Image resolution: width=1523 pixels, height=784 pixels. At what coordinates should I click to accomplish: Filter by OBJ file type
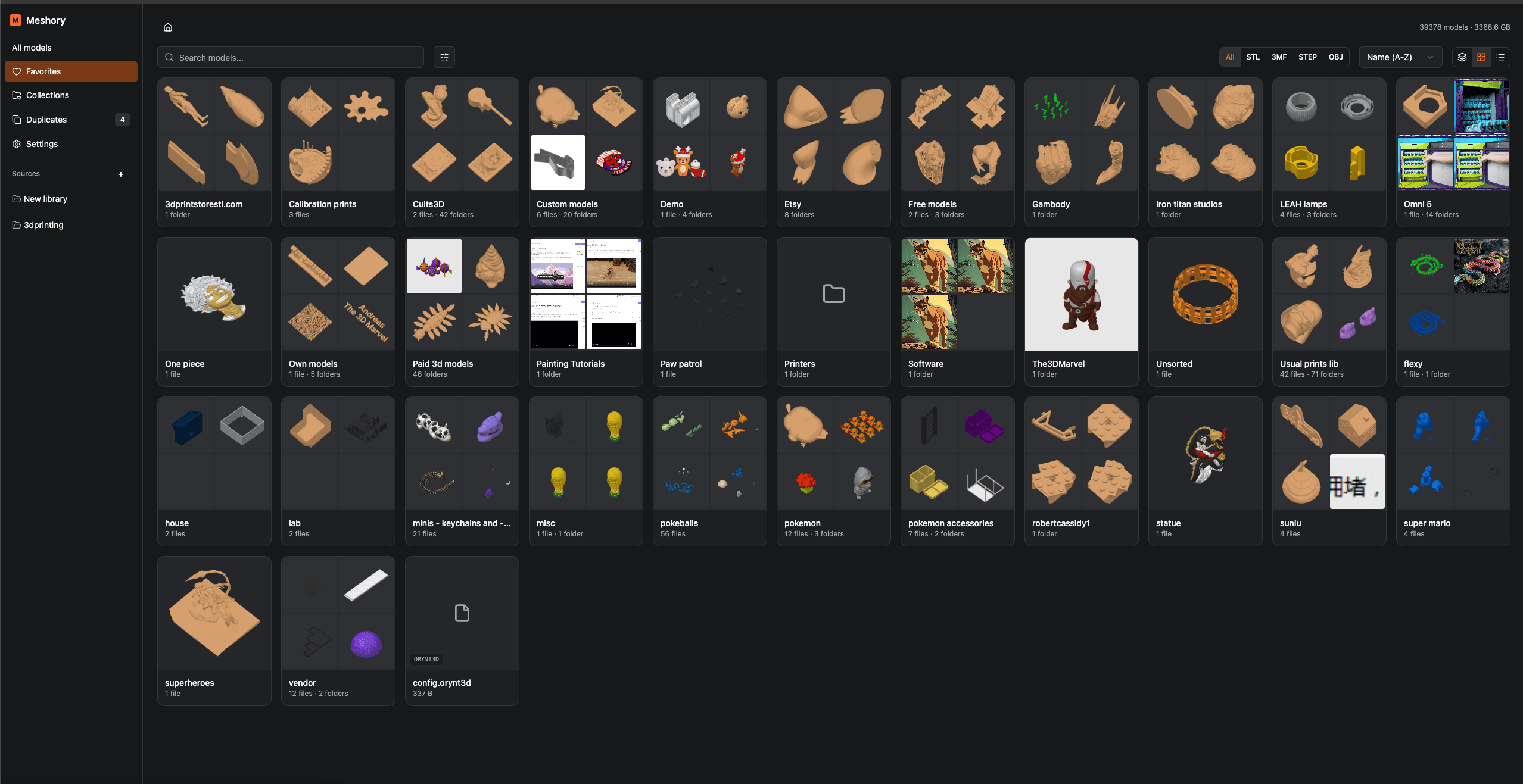coord(1336,57)
